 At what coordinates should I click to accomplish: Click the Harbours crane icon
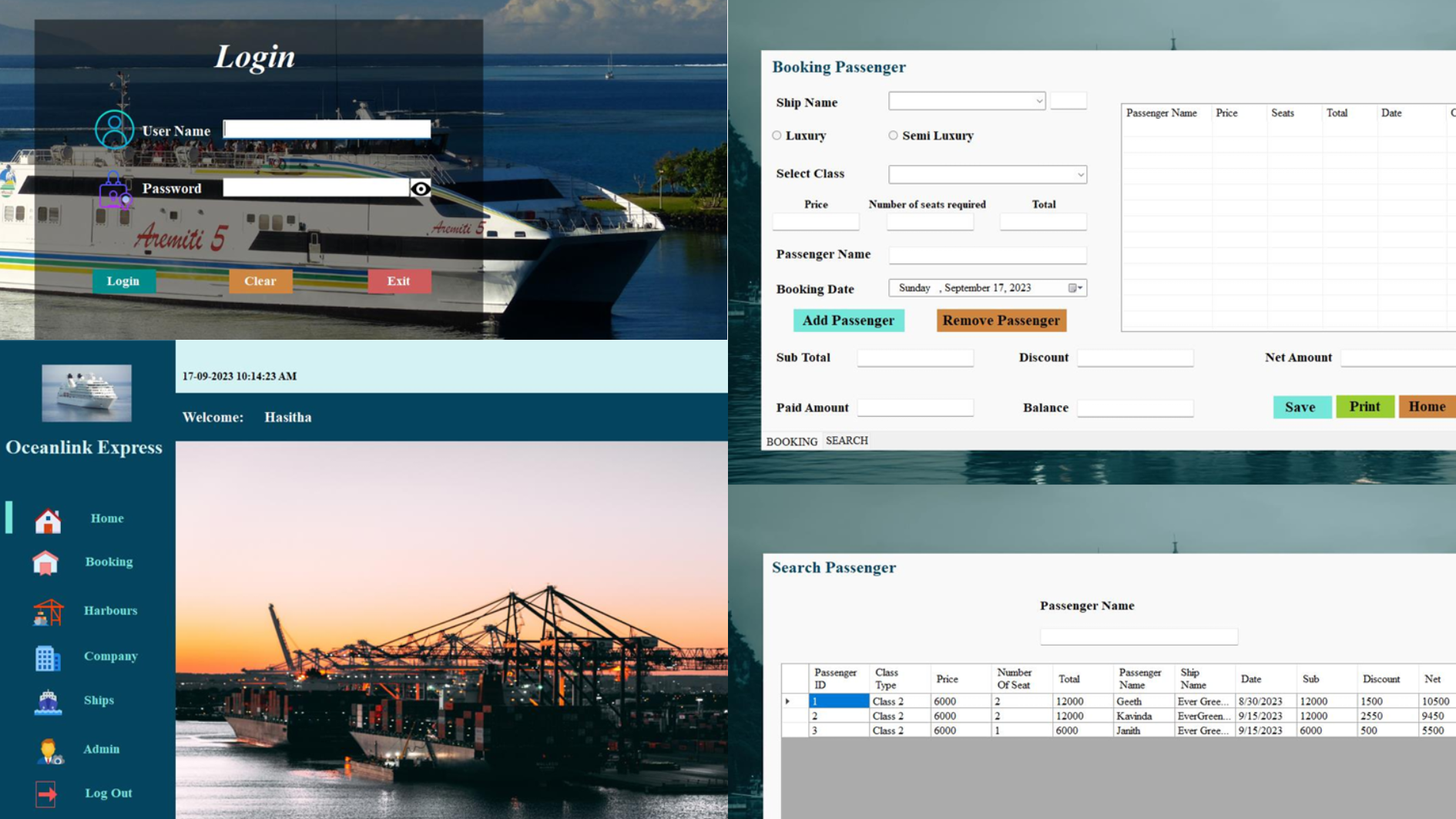pos(48,612)
